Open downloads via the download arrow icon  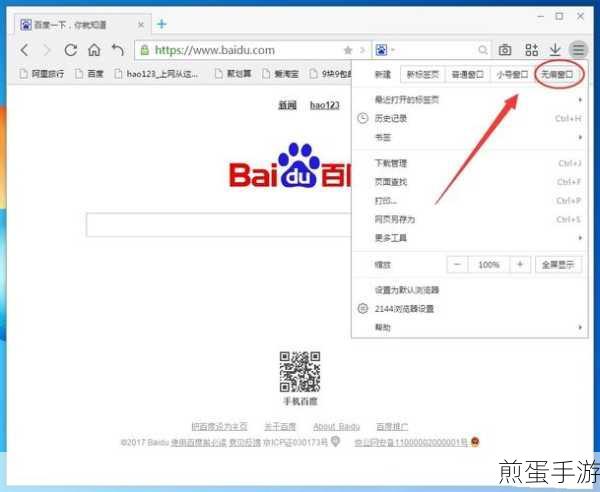[x=555, y=50]
